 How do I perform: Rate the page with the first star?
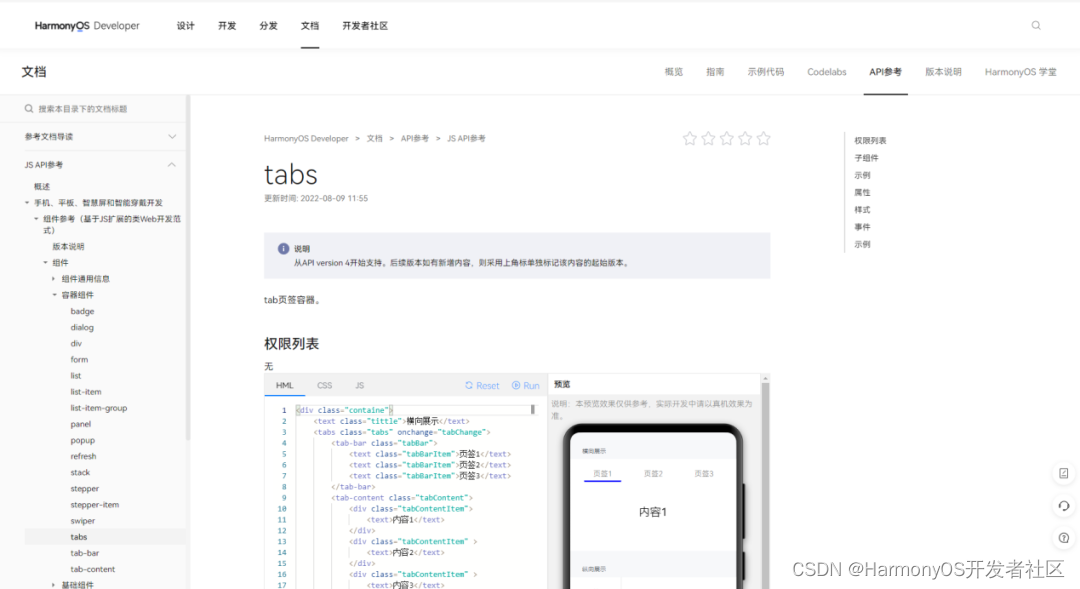pyautogui.click(x=689, y=138)
